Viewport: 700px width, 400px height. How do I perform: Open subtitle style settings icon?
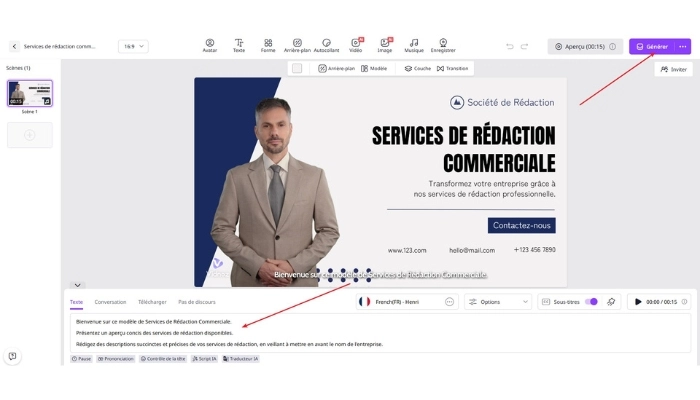point(611,302)
